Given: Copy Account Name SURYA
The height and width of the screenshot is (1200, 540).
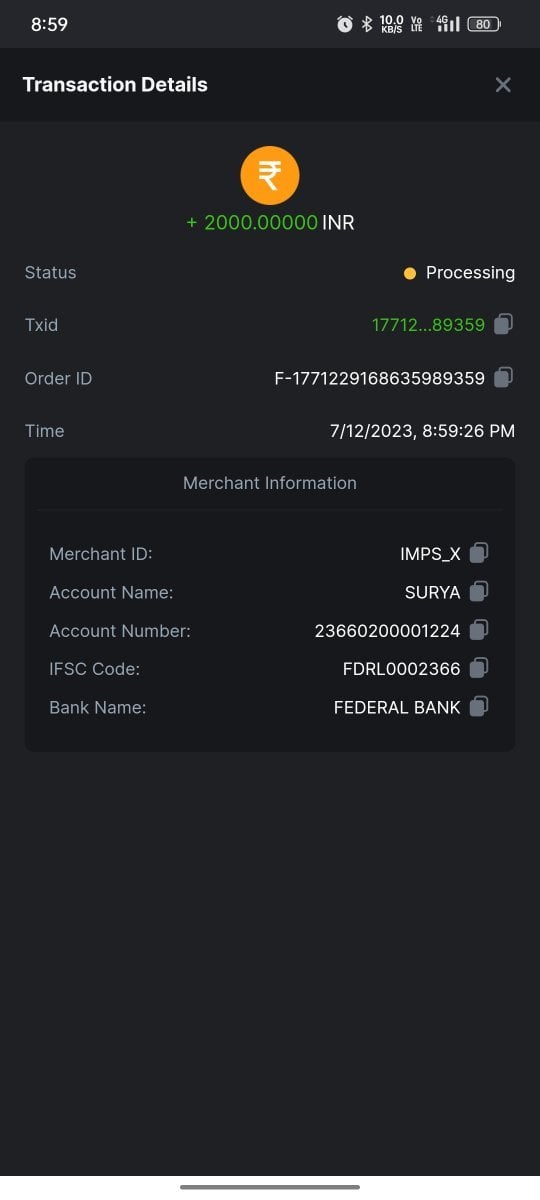Looking at the screenshot, I should pos(479,592).
